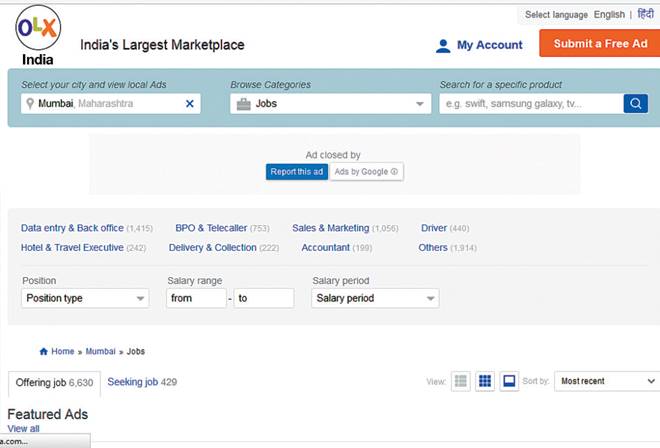Switch language to Hindi
Viewport: 660px width, 448px height.
coord(645,15)
